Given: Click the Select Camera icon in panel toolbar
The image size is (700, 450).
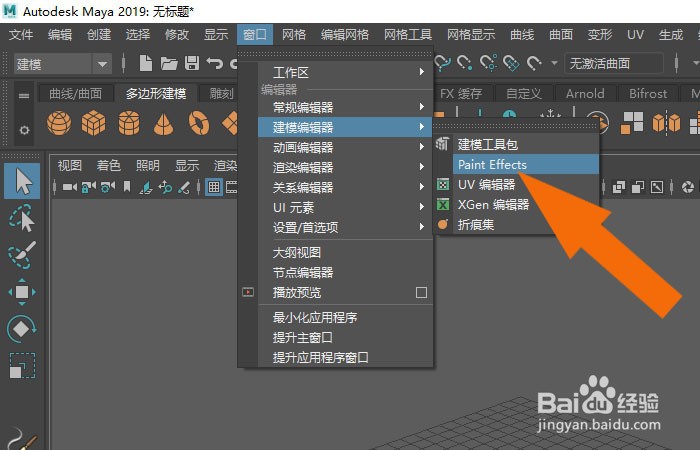Looking at the screenshot, I should tap(70, 187).
